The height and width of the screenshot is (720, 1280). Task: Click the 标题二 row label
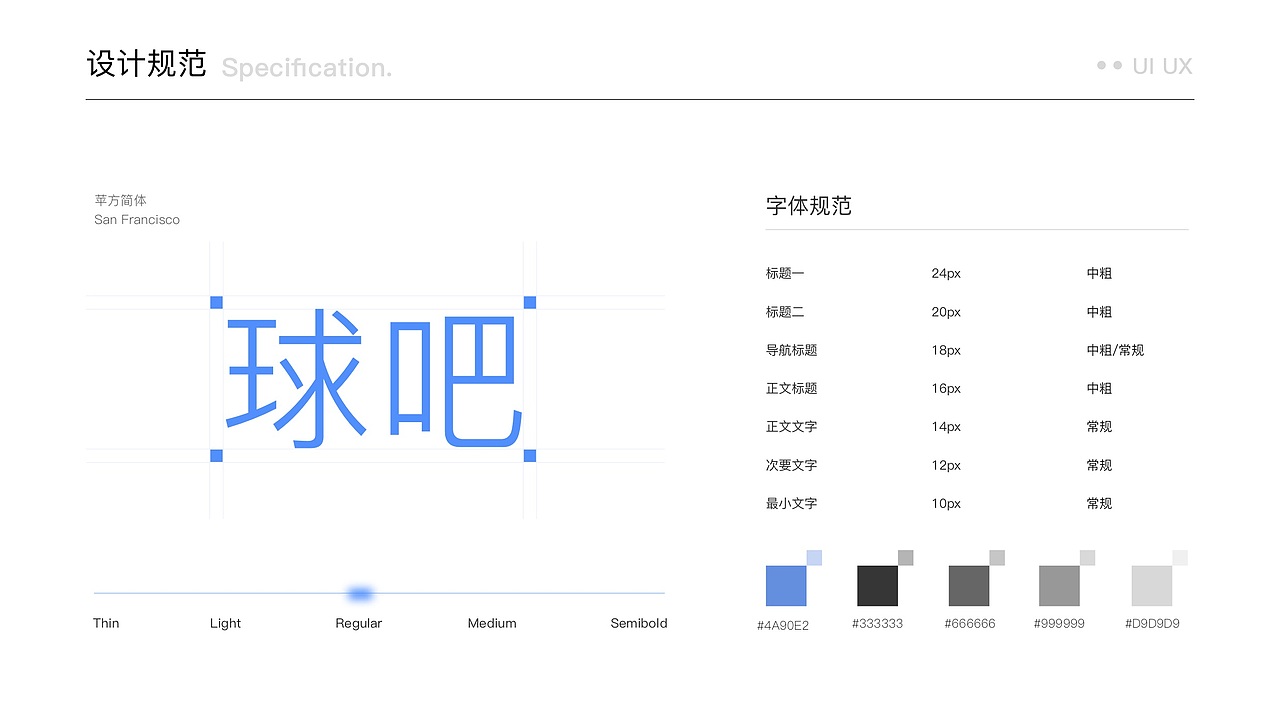(x=785, y=312)
